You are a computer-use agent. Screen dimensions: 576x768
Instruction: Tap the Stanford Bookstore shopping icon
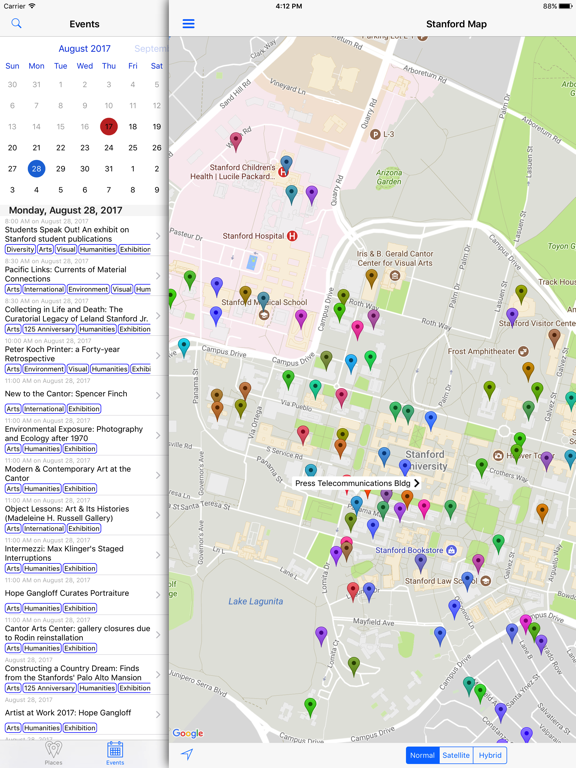[452, 550]
